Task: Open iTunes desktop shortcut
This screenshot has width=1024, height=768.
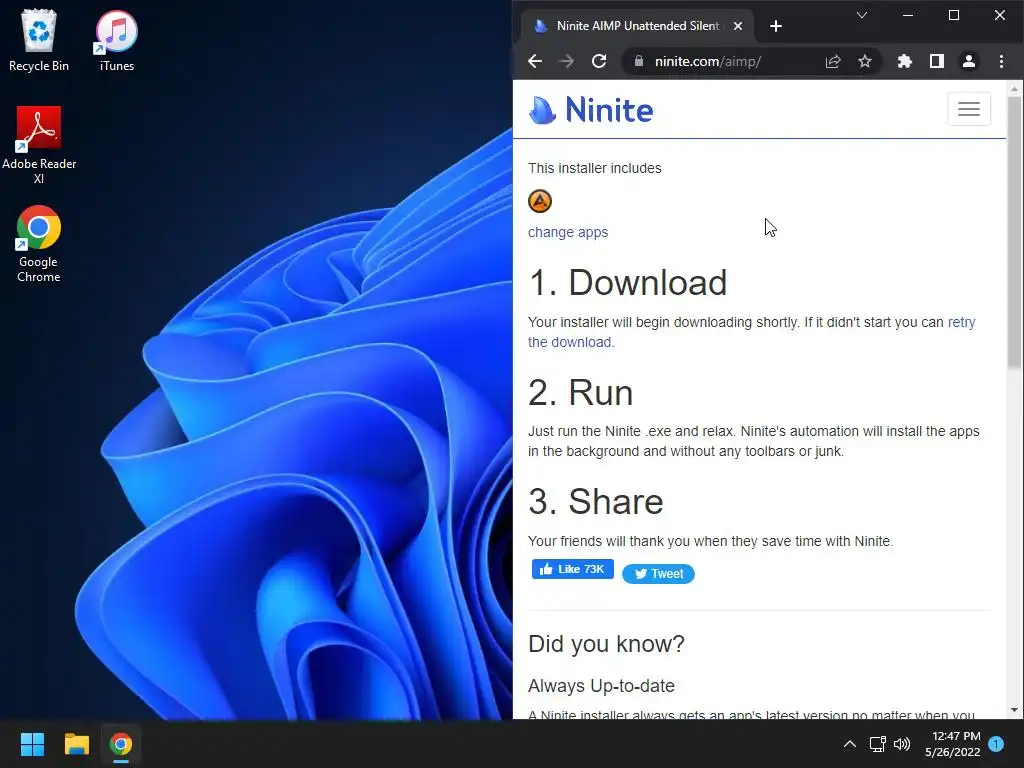Action: [116, 40]
